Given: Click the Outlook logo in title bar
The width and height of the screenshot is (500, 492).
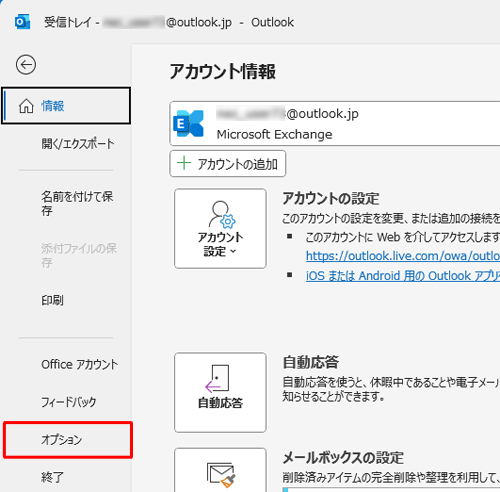Looking at the screenshot, I should (22, 22).
